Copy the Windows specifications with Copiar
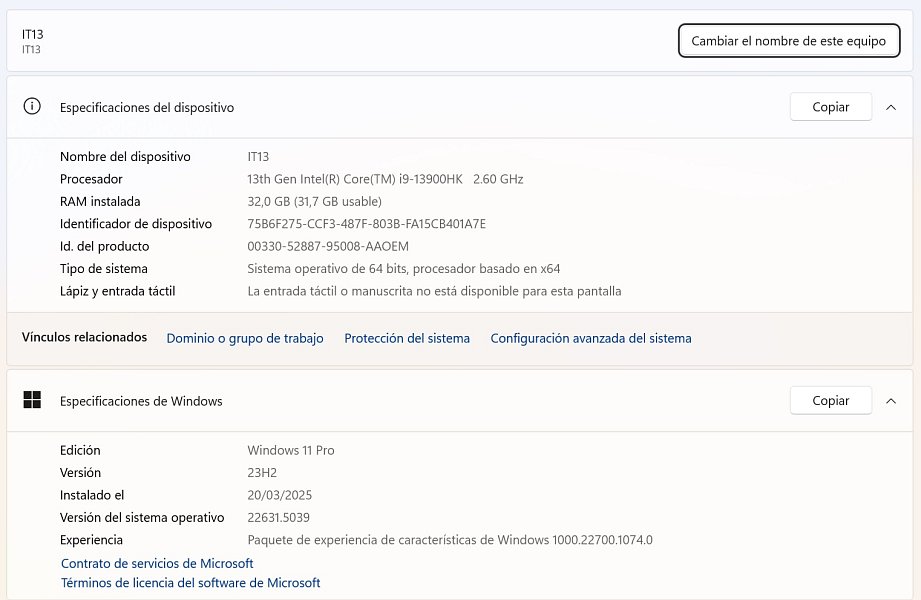 pos(831,400)
